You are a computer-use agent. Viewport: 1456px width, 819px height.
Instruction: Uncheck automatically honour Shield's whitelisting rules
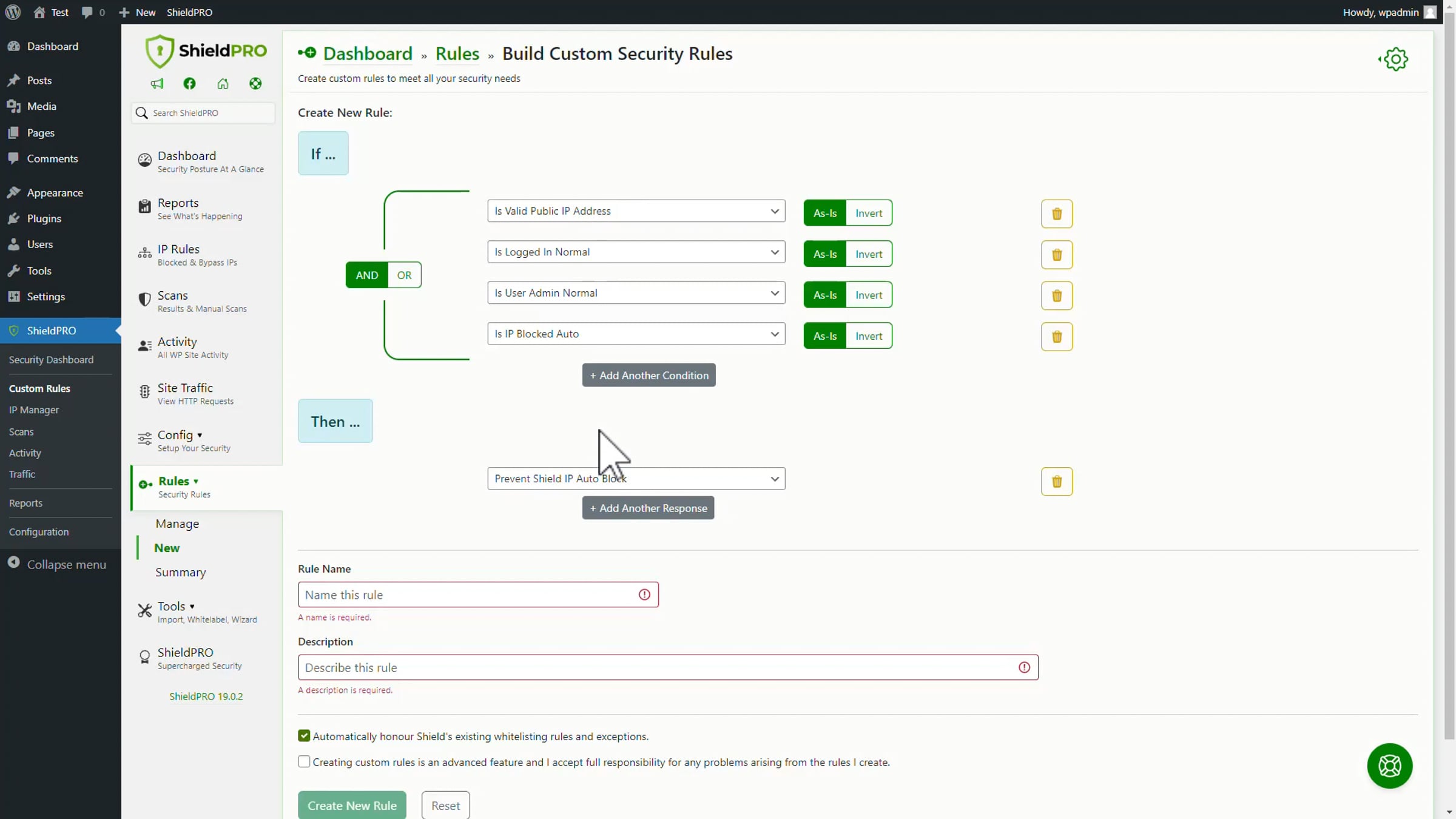304,736
